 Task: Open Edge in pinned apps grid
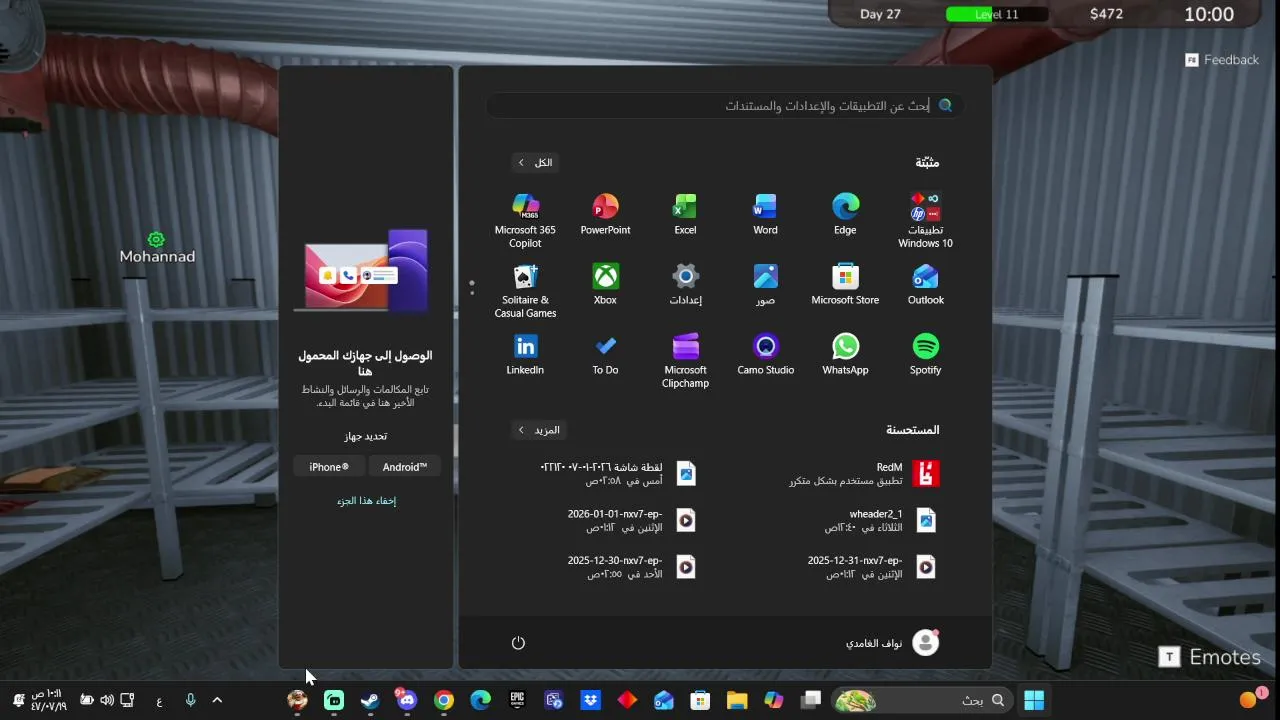coord(845,214)
